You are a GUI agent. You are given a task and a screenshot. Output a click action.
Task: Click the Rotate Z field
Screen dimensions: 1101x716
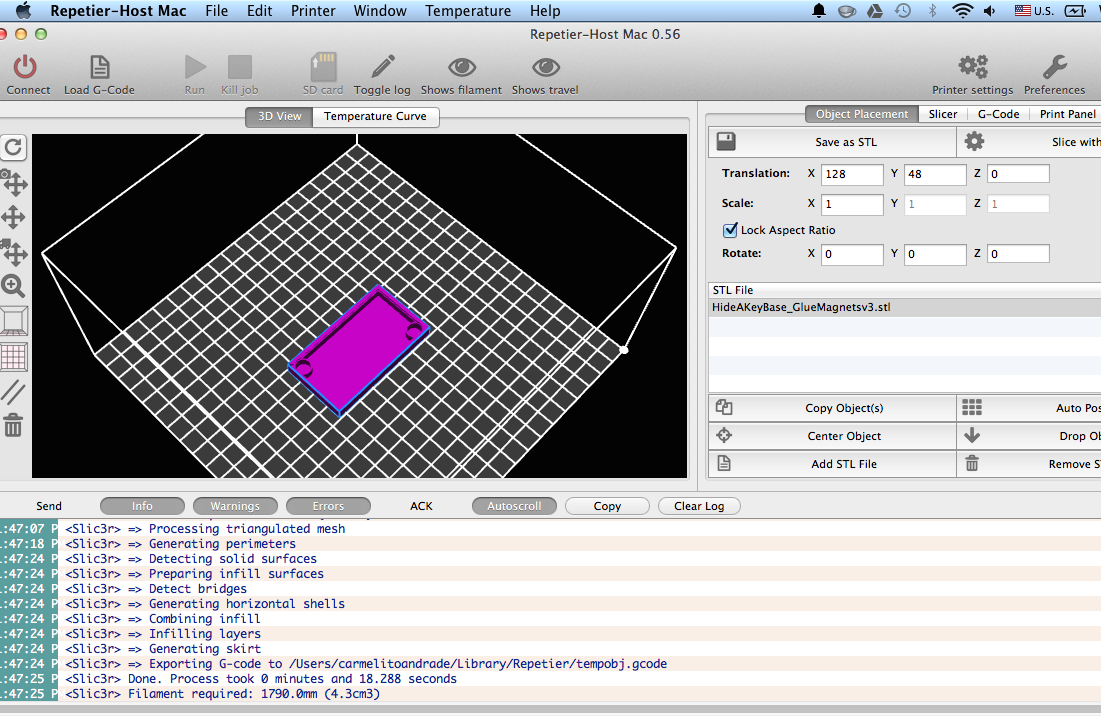pyautogui.click(x=1018, y=253)
